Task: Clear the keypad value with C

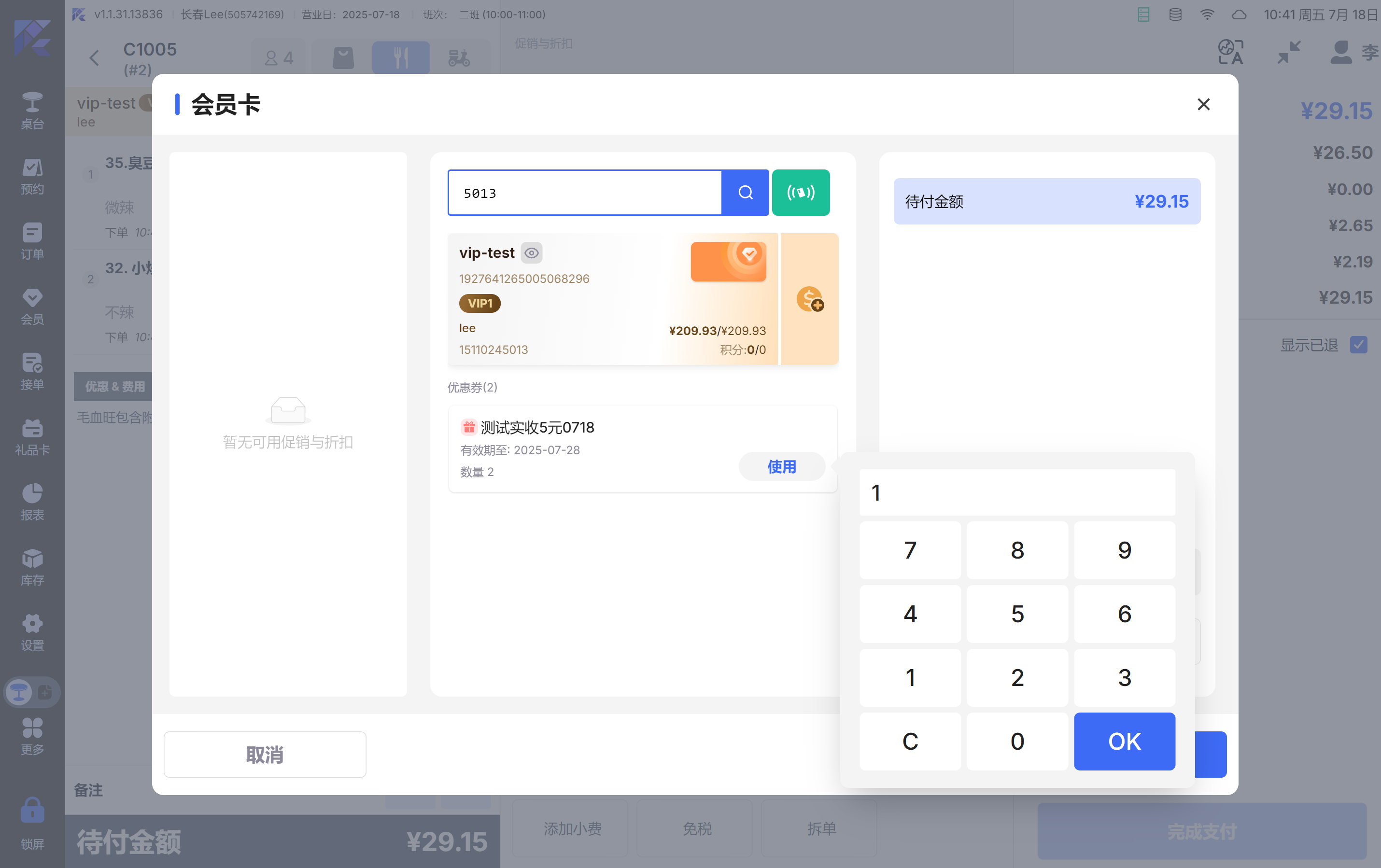Action: [x=910, y=742]
